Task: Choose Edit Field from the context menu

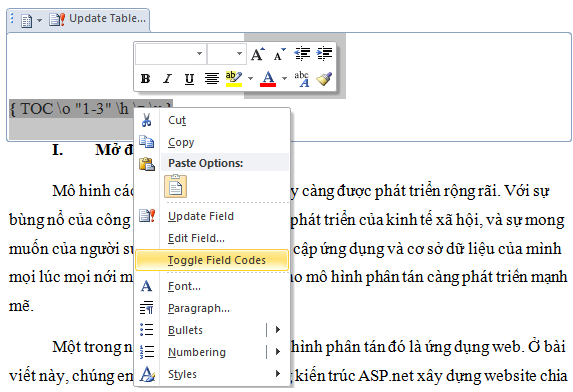Action: pyautogui.click(x=212, y=238)
